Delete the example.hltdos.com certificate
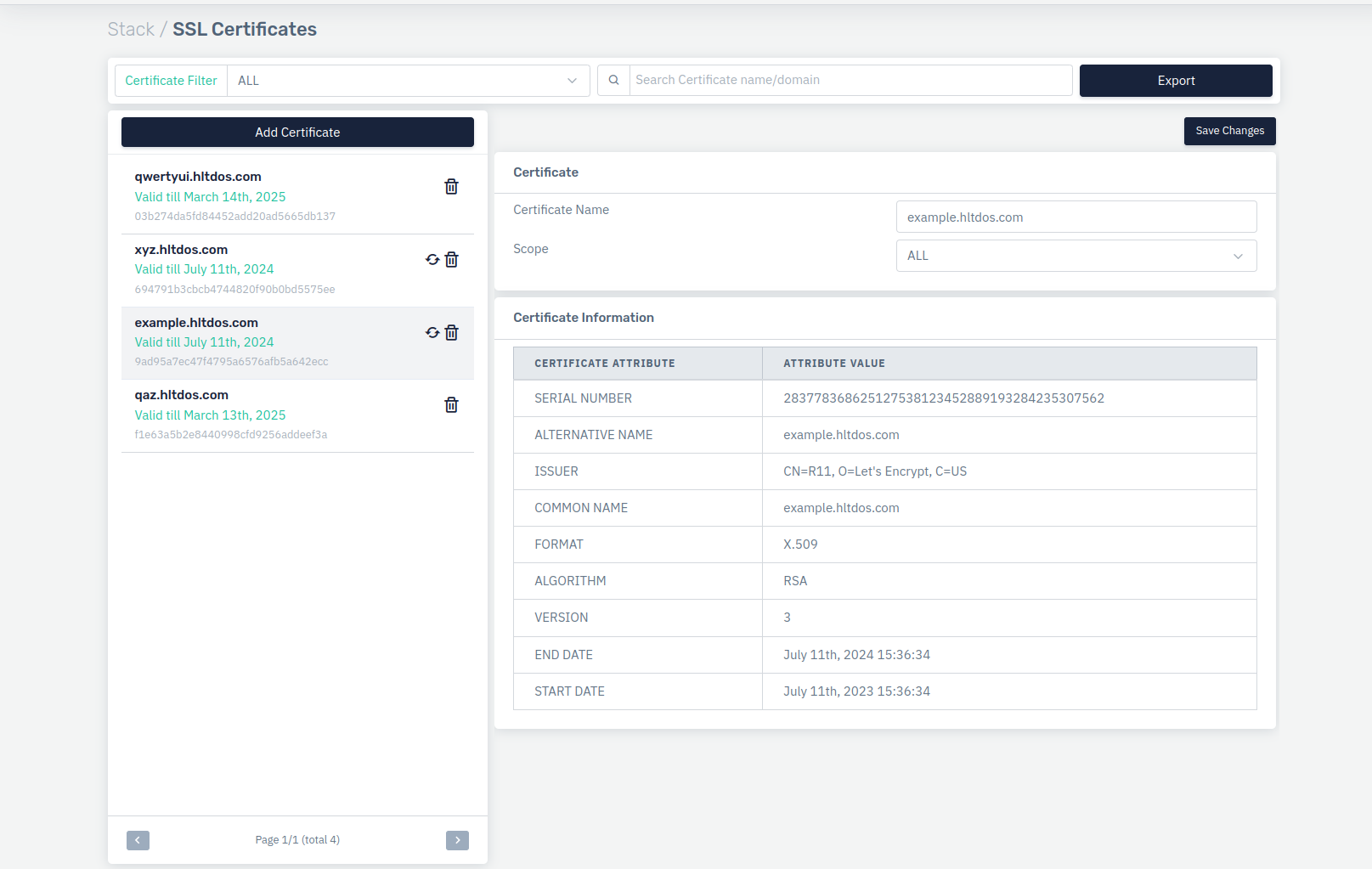The image size is (1372, 869). coord(451,333)
